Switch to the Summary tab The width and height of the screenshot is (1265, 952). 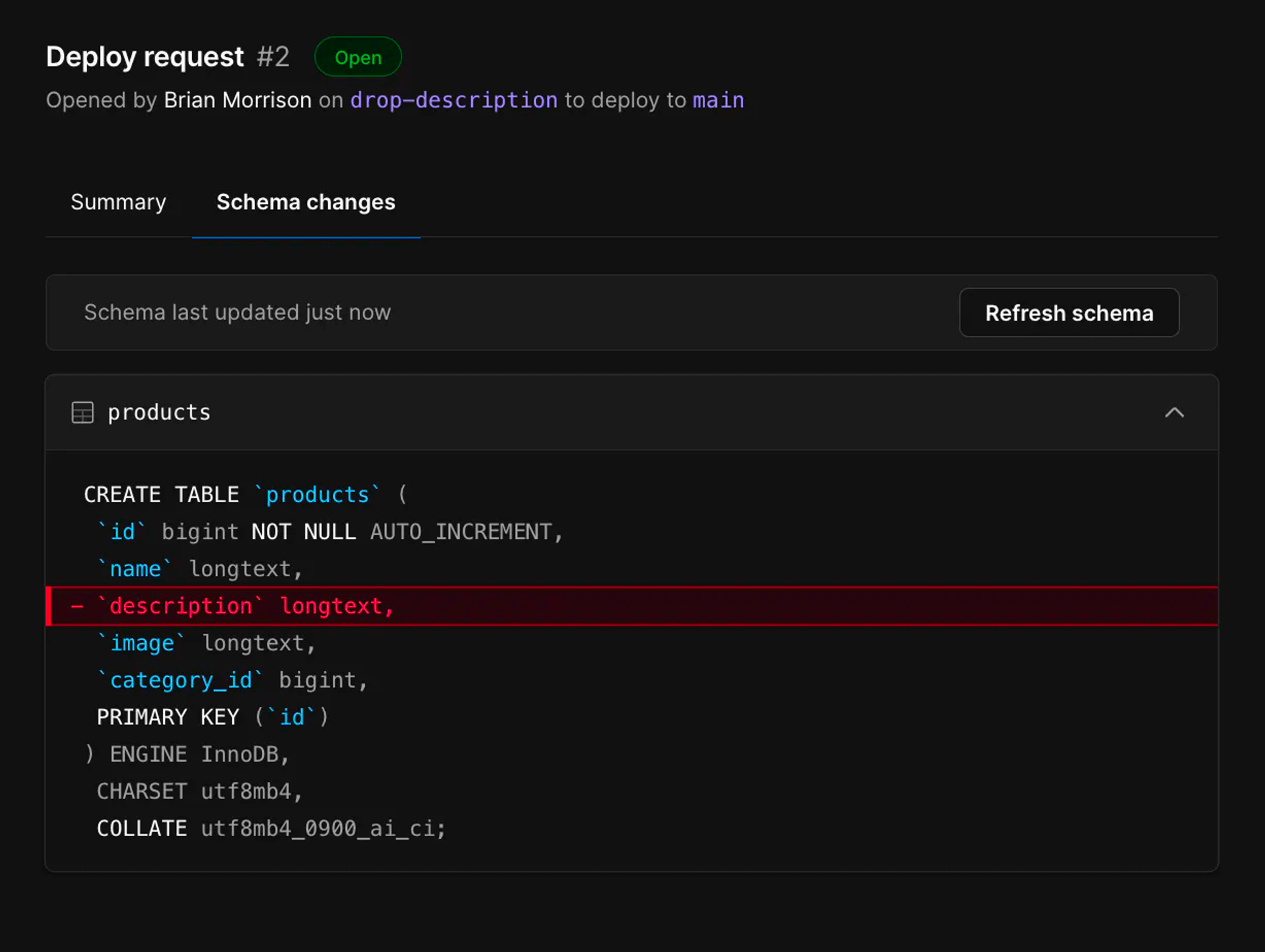click(118, 202)
